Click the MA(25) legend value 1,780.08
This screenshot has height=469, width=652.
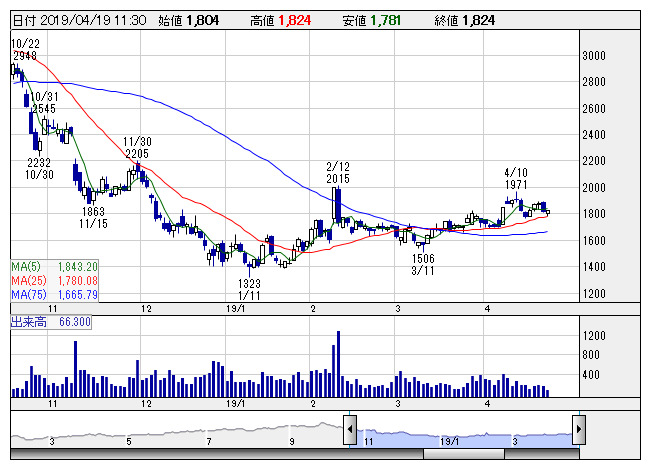pyautogui.click(x=78, y=281)
